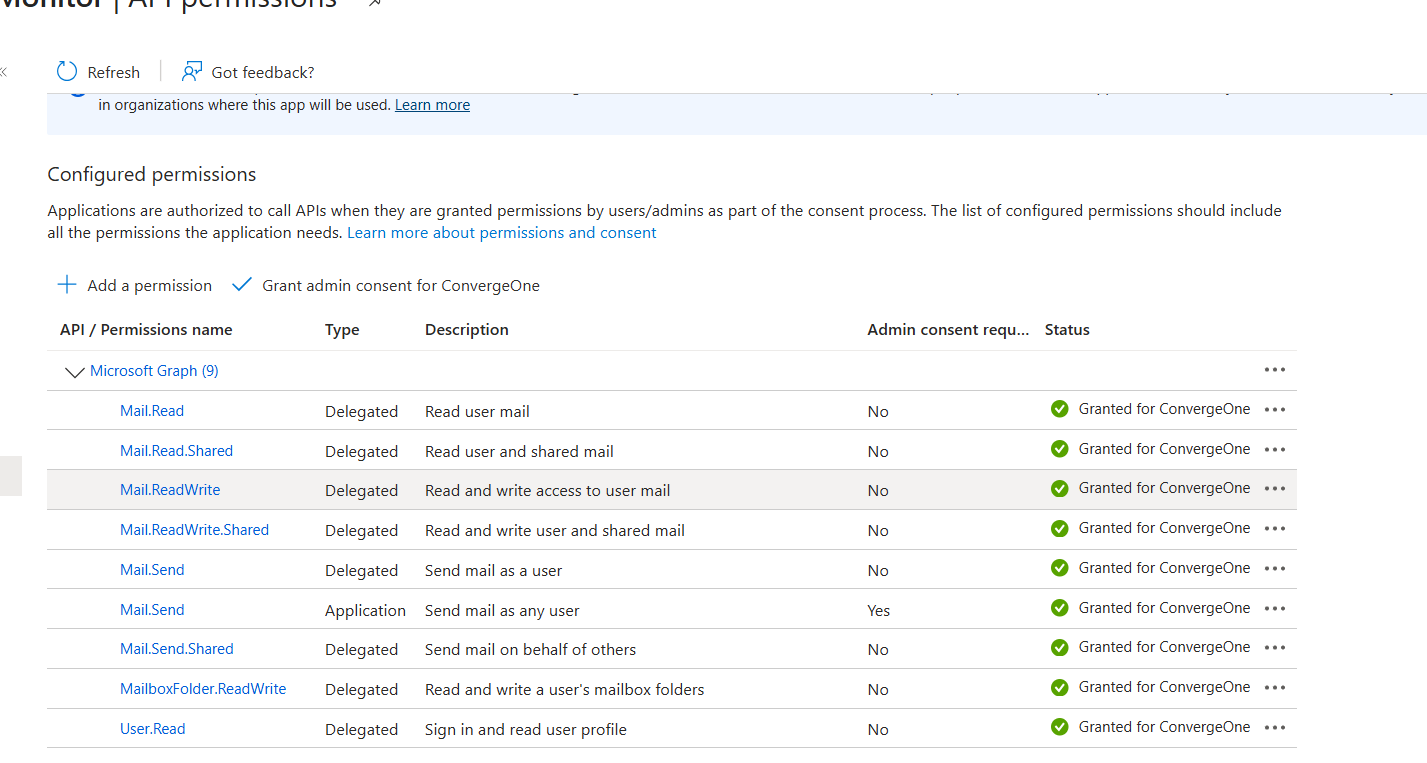Viewport: 1427px width, 763px height.
Task: Click the Status column header
Action: (x=1067, y=330)
